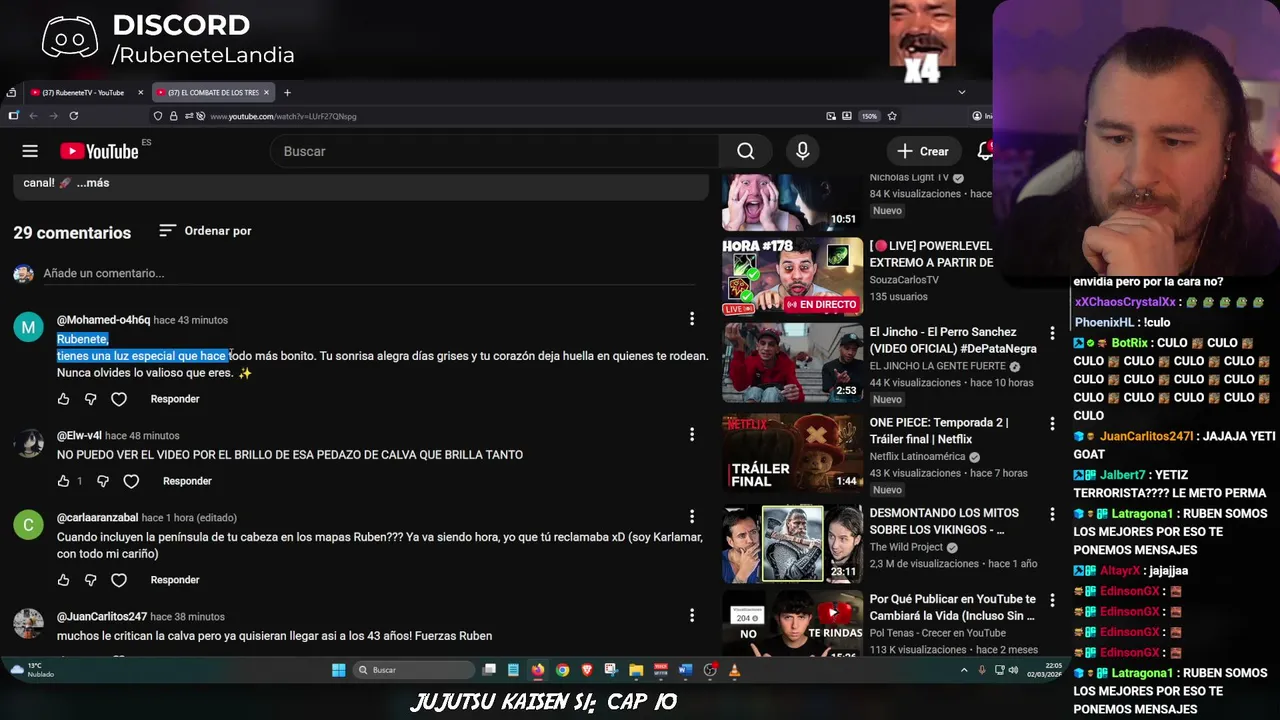
Task: Expand the browser tab list chevron
Action: click(962, 92)
